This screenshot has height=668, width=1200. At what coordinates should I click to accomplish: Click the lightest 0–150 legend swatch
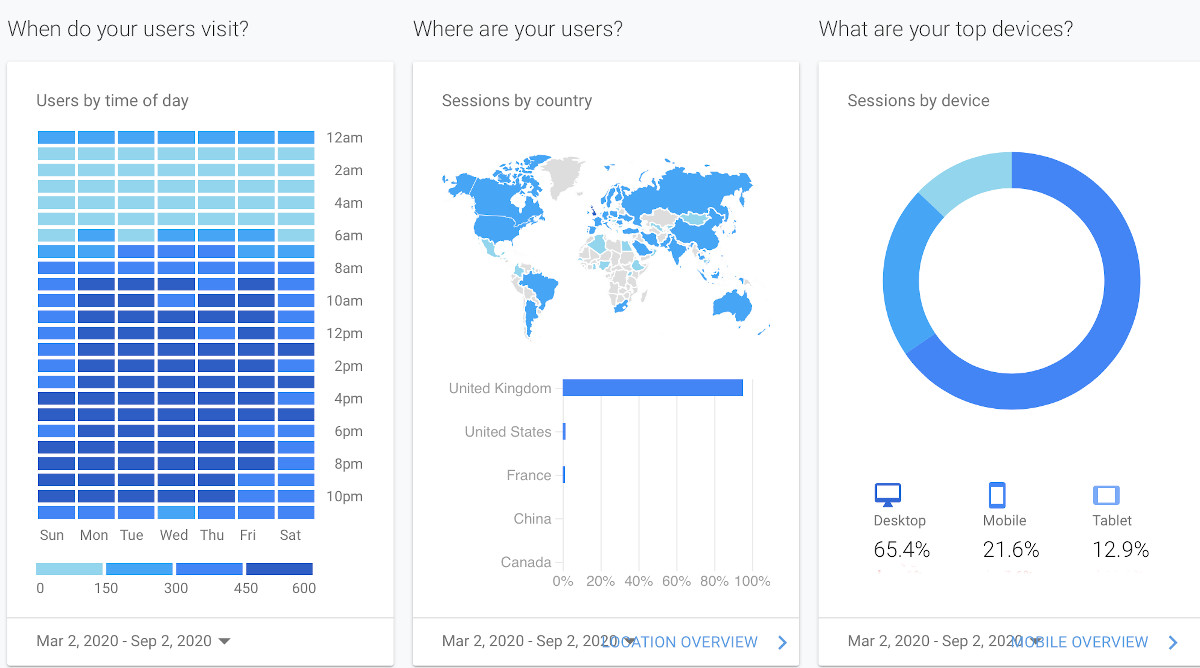pyautogui.click(x=69, y=568)
